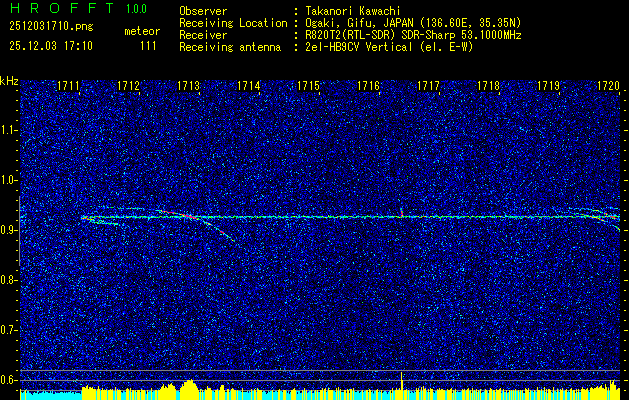Select filename 2512031710.png
The height and width of the screenshot is (400, 629).
[51, 27]
